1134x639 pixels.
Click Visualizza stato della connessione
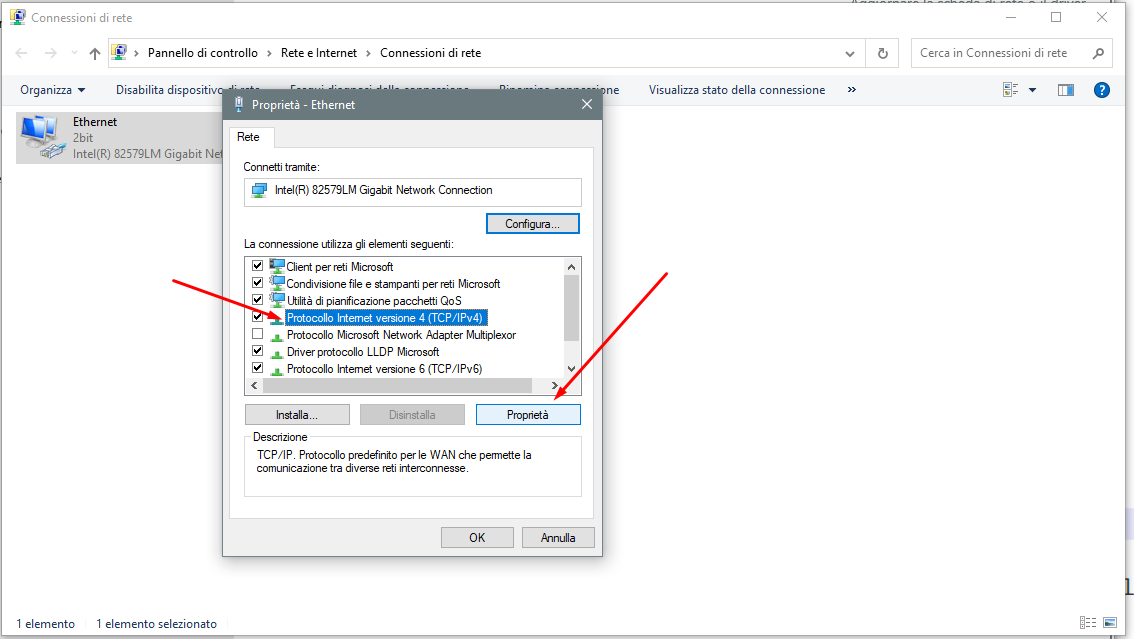point(737,90)
